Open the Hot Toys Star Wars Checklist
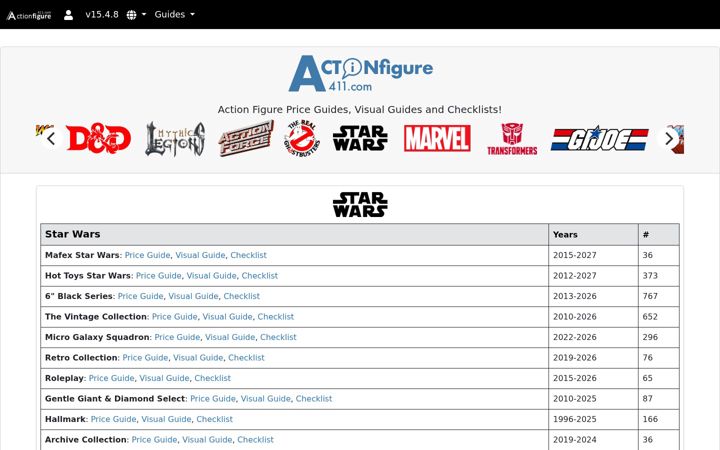This screenshot has height=450, width=720. tap(259, 276)
